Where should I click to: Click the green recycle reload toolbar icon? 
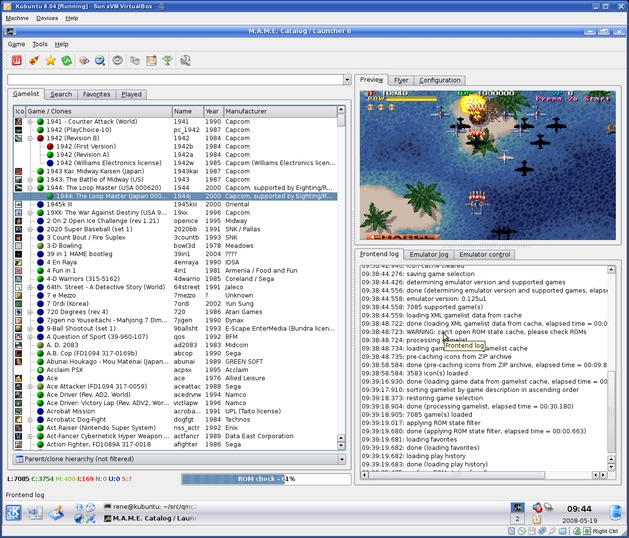click(x=67, y=61)
